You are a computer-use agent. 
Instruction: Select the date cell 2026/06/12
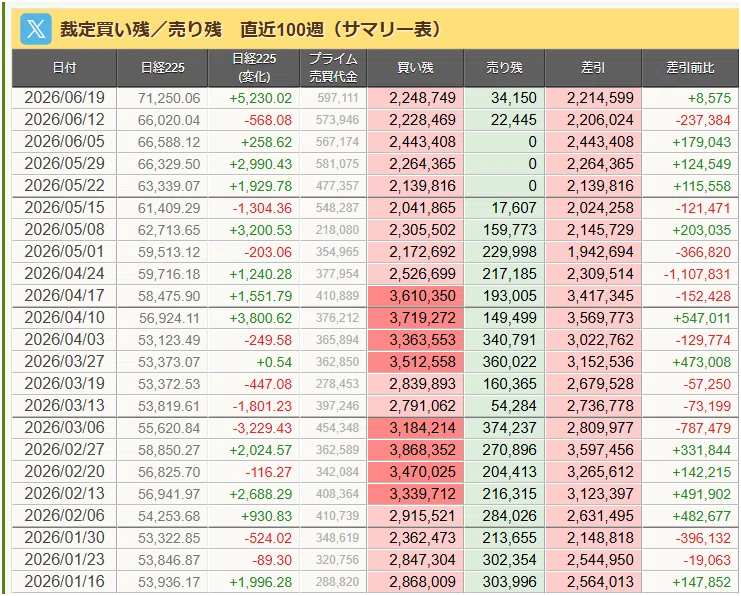click(x=64, y=120)
